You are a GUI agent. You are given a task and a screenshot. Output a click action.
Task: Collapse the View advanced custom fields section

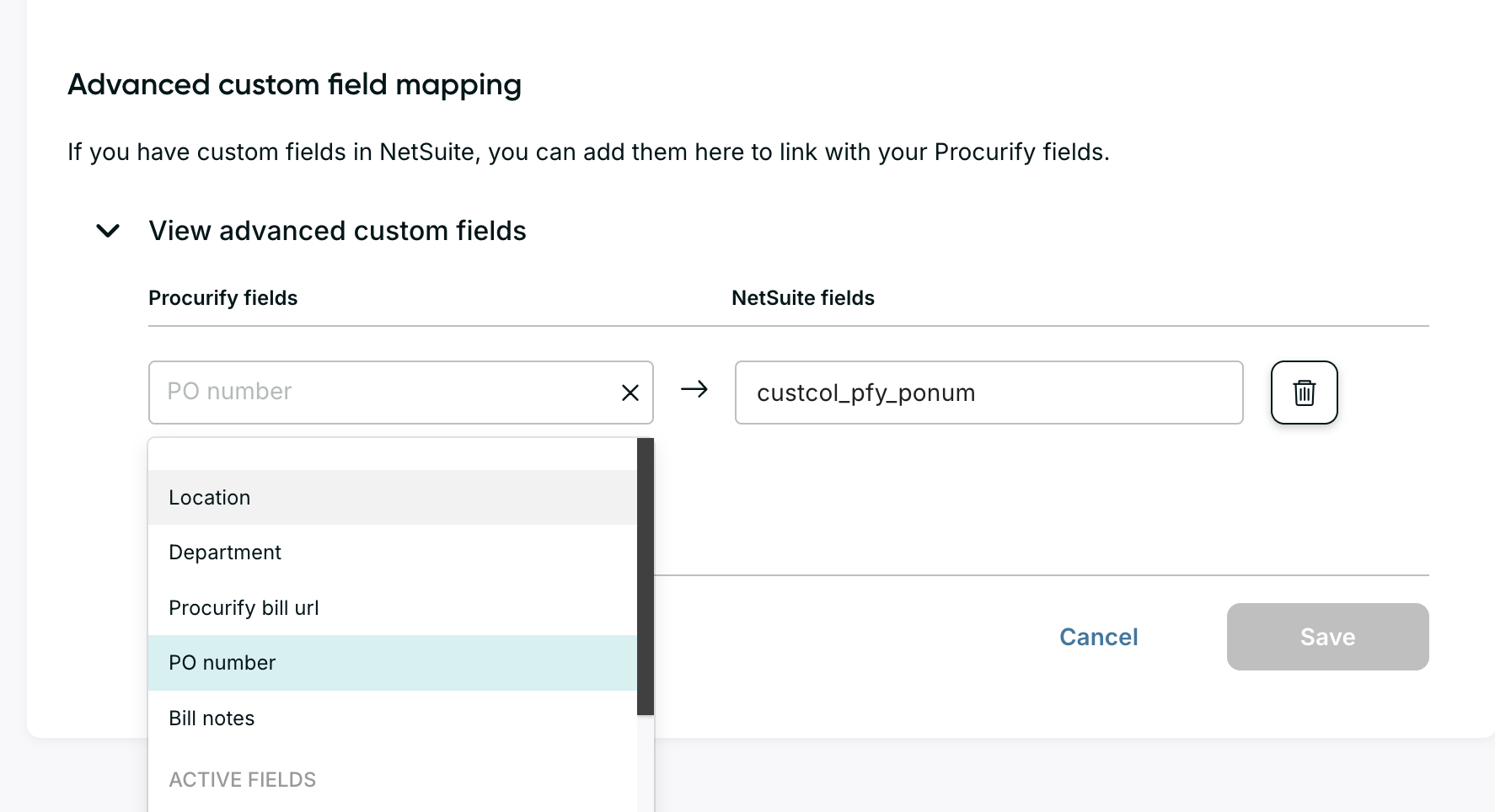coord(108,231)
